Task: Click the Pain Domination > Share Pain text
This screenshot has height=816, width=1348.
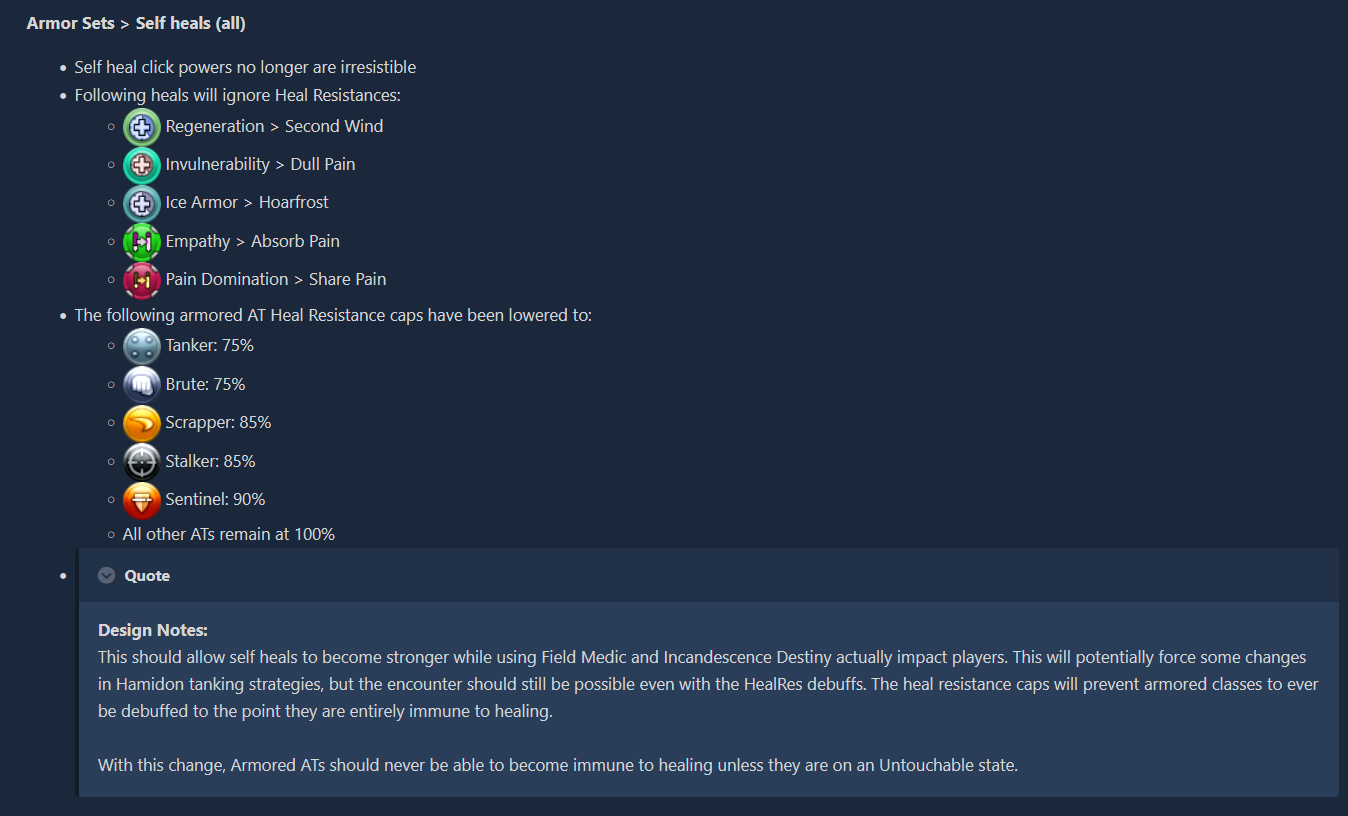Action: click(276, 279)
